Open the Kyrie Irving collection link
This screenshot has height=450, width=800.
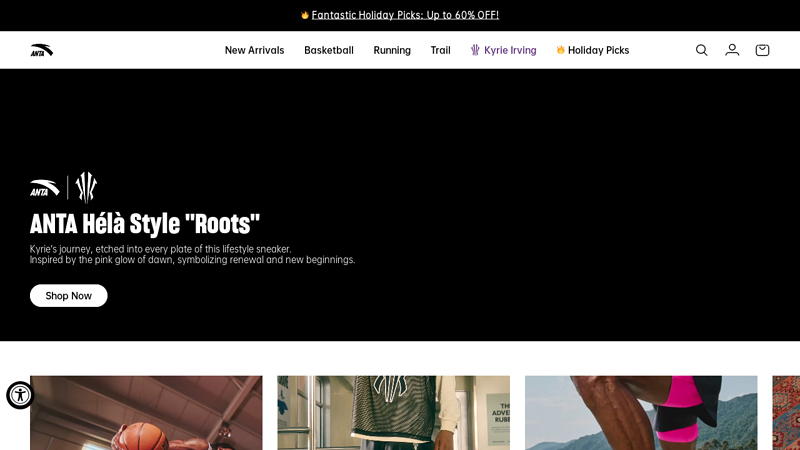510,50
